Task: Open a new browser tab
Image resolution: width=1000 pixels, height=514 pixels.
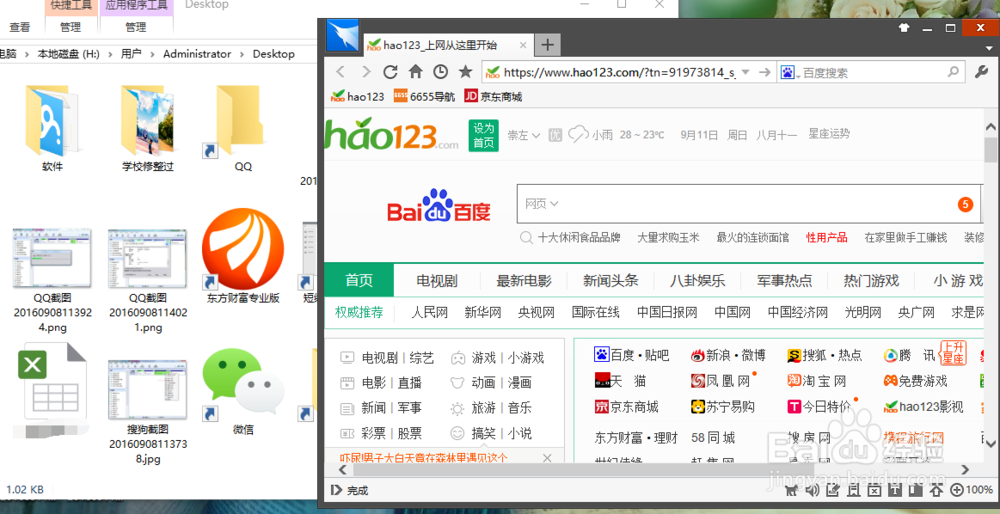Action: coord(547,45)
